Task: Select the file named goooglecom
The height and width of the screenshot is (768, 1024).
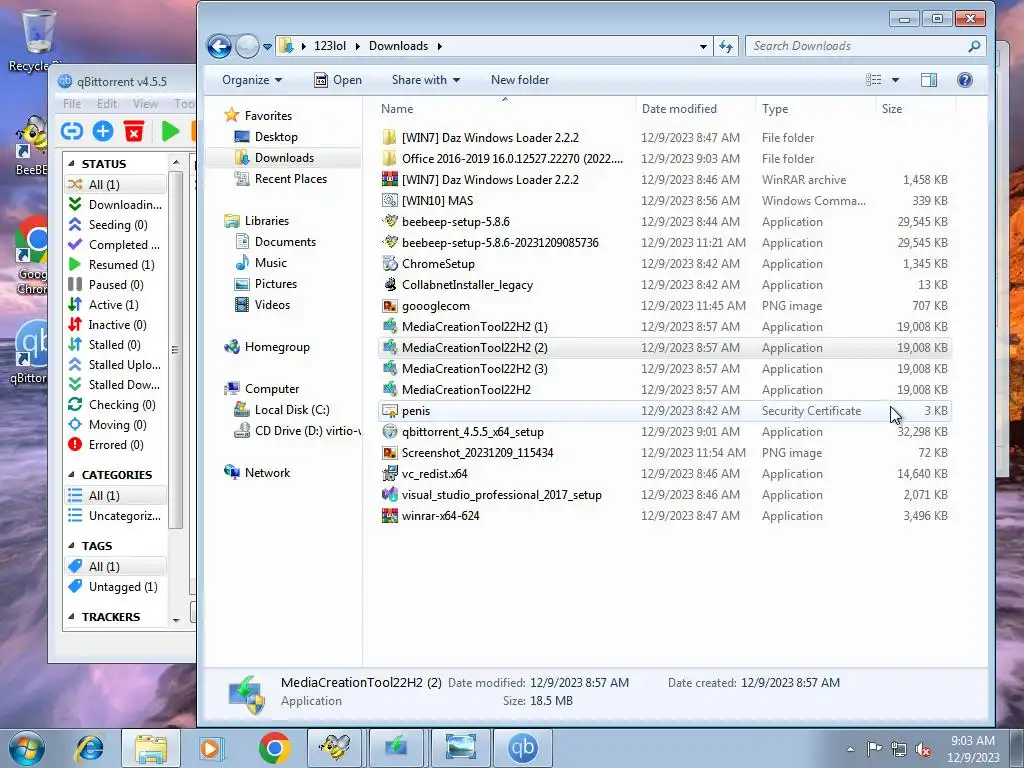Action: 436,306
